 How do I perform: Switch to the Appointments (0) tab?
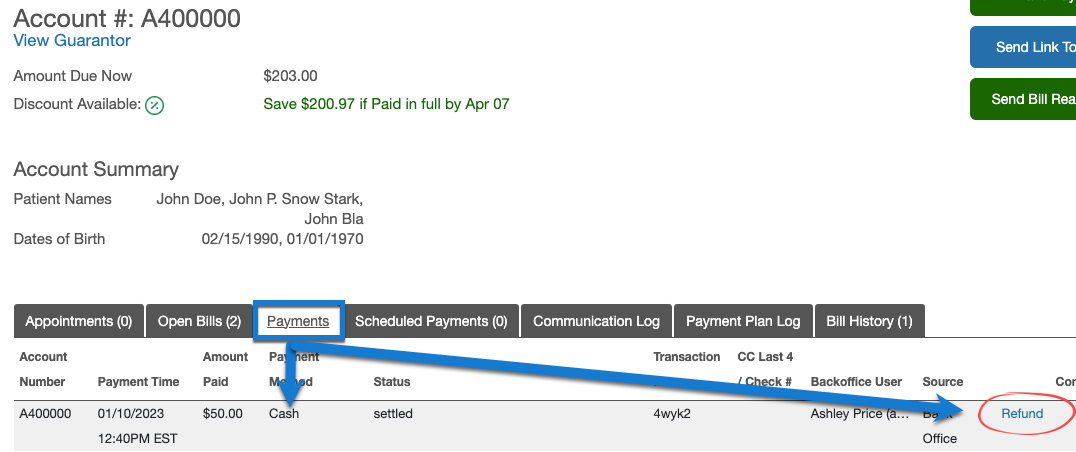coord(79,321)
